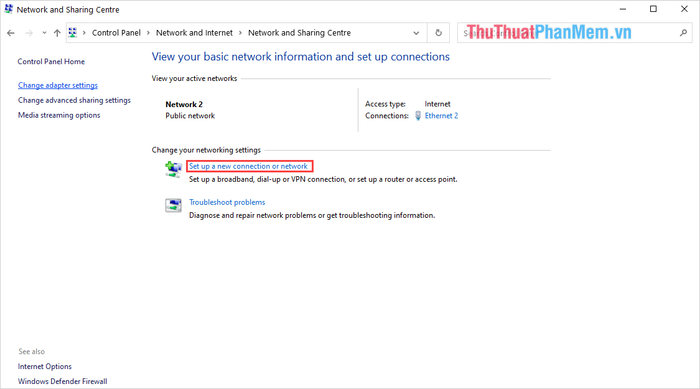
Task: Click the page heading 'View your basic network information'
Action: (300, 57)
